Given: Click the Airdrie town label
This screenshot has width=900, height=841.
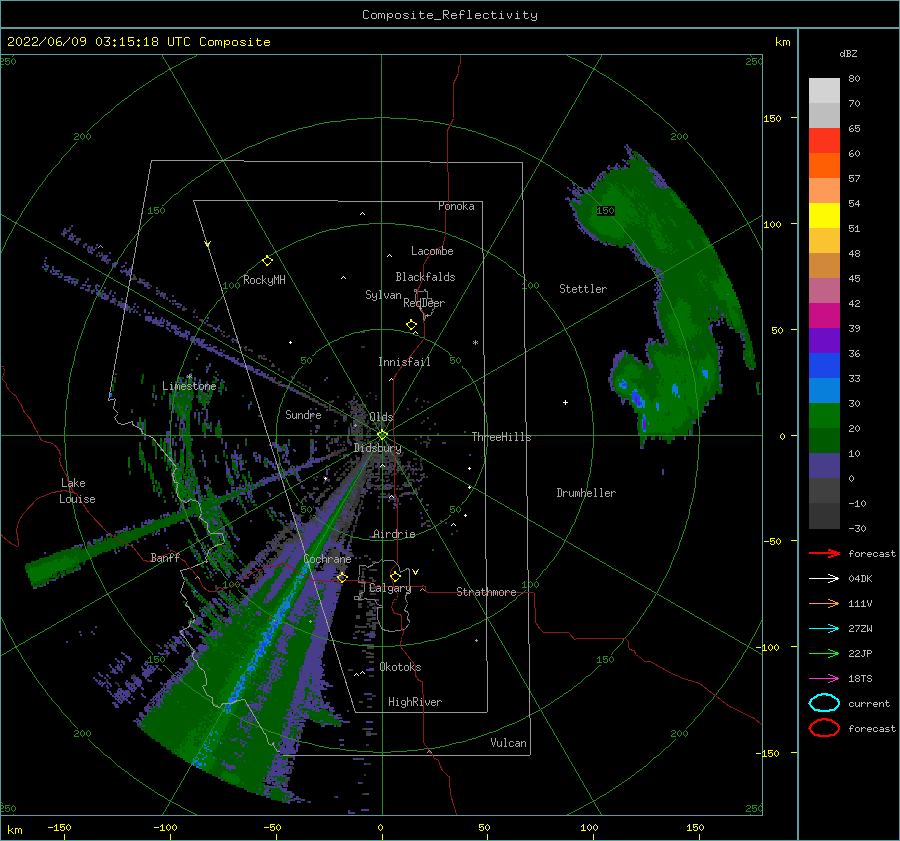Looking at the screenshot, I should (394, 534).
